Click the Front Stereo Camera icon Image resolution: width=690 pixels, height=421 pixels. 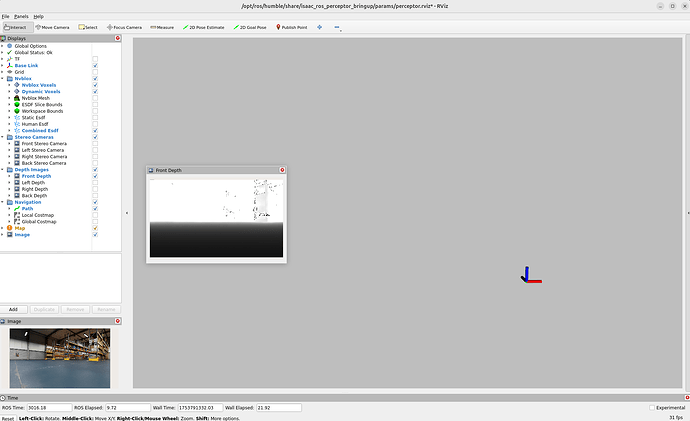(17, 143)
